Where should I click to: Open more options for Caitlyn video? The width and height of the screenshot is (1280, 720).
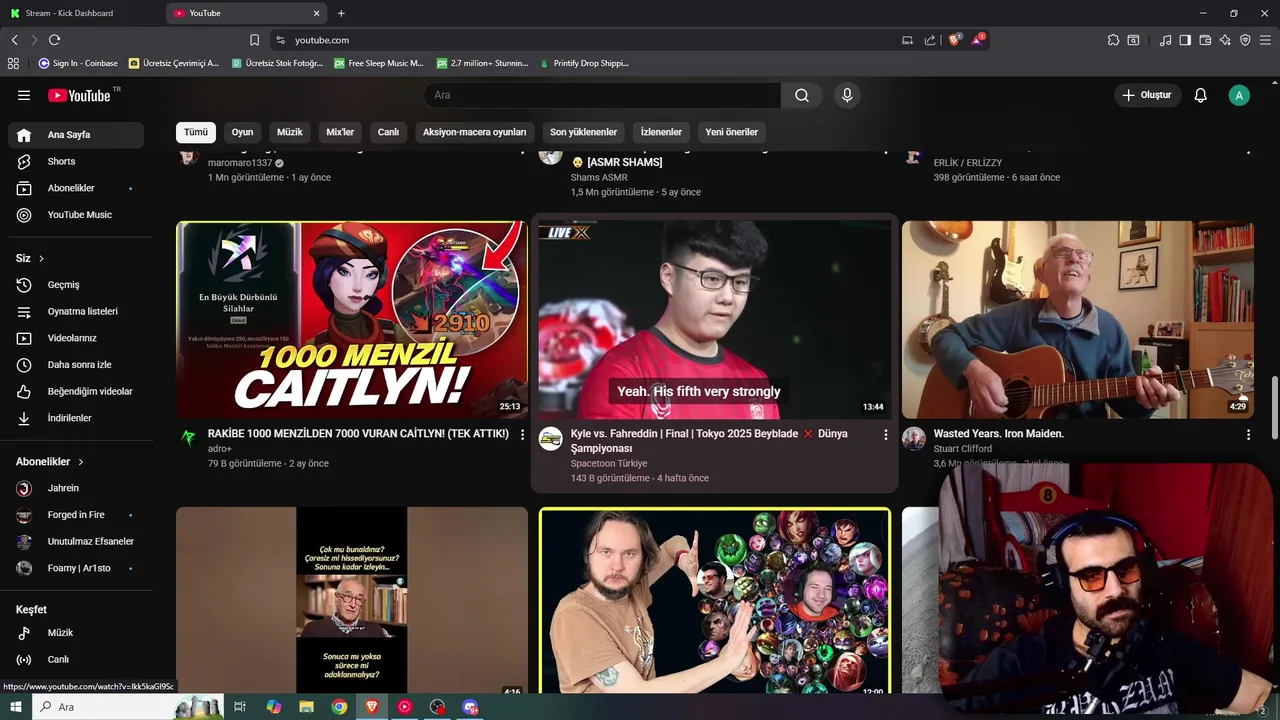coord(522,435)
